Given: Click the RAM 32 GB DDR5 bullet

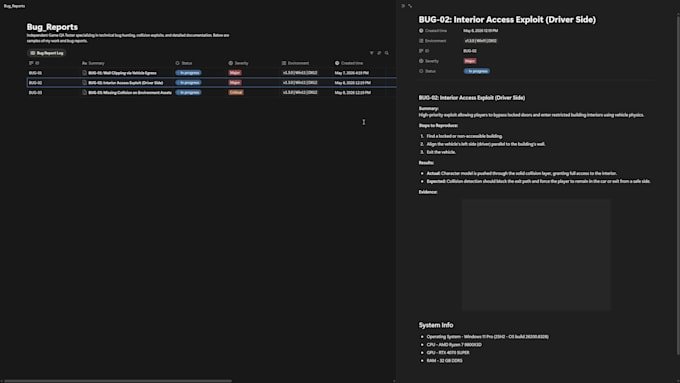Looking at the screenshot, I should [x=444, y=360].
